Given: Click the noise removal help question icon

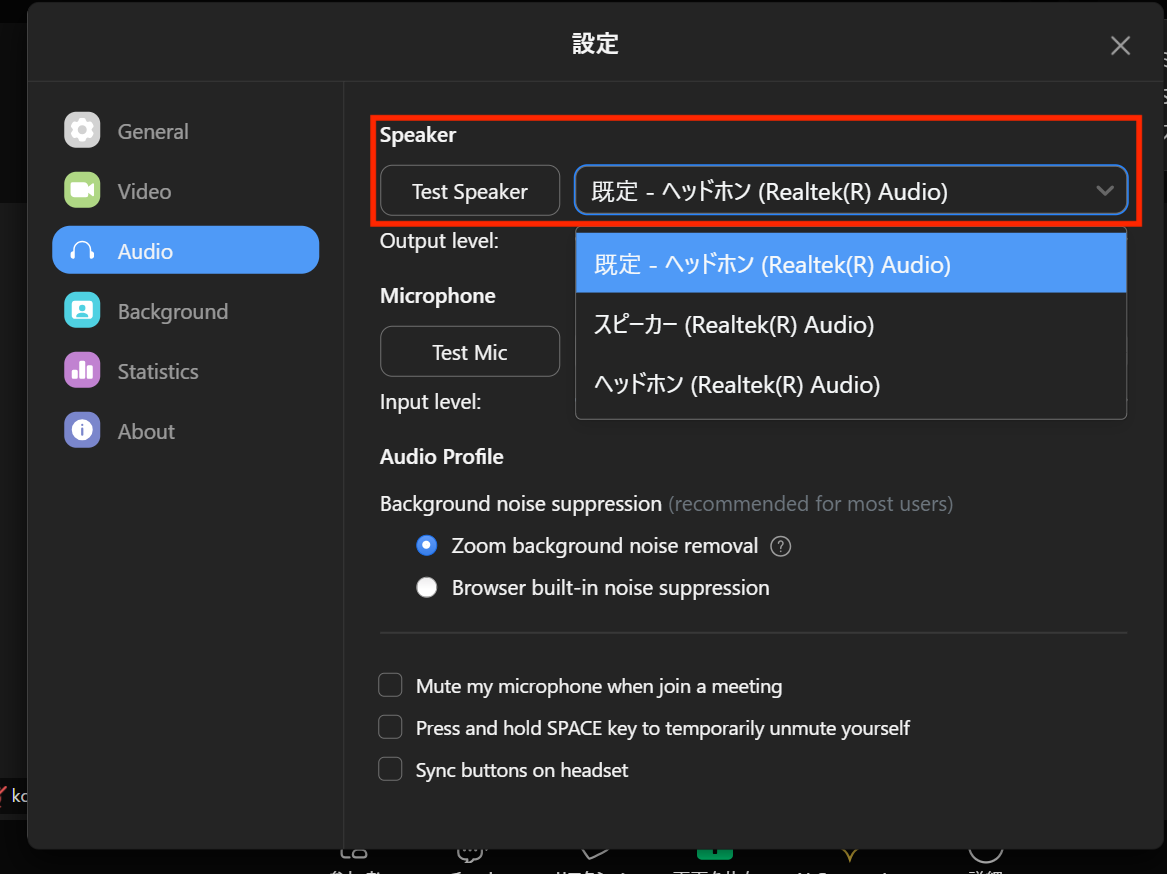Looking at the screenshot, I should tap(781, 546).
